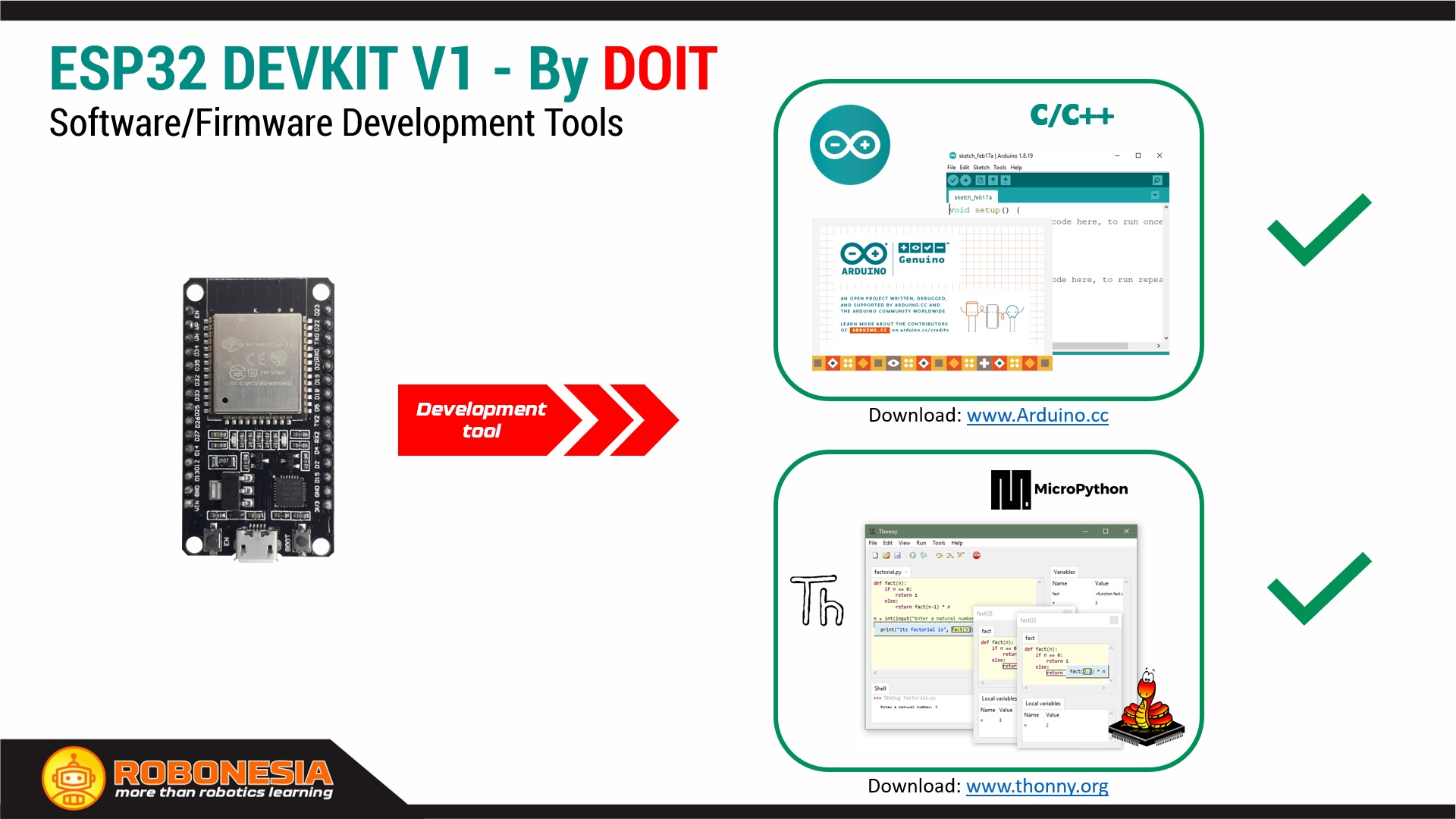The image size is (1456, 819).
Task: Open the View menu in Thonny
Action: (905, 543)
